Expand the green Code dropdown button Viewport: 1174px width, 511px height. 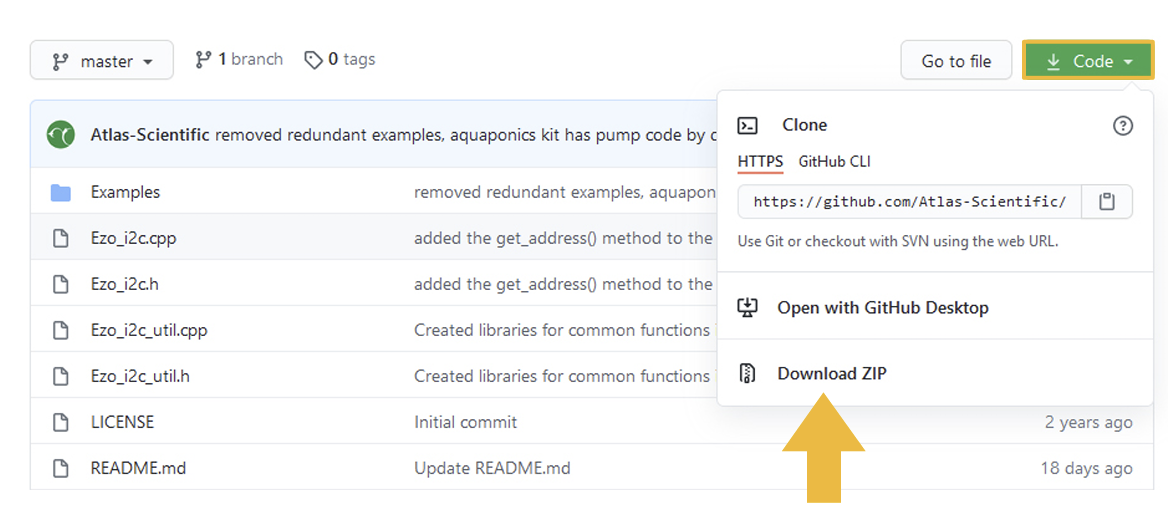click(x=1087, y=61)
